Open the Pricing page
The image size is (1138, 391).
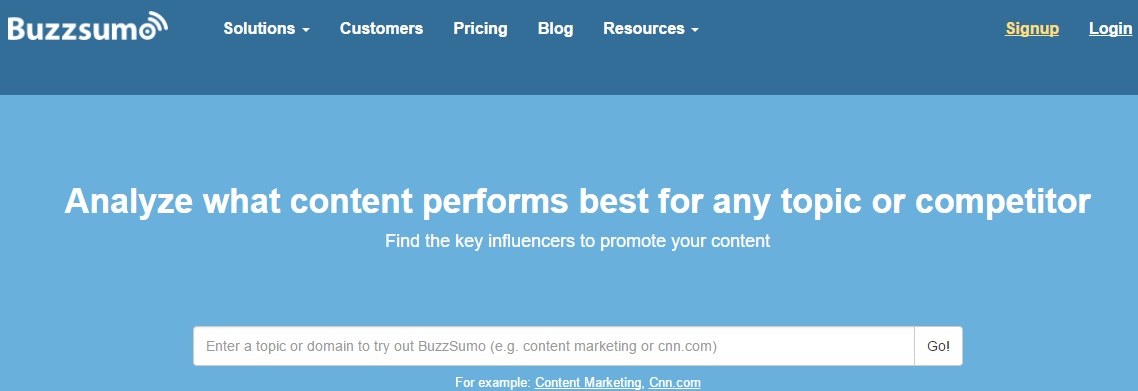[480, 29]
